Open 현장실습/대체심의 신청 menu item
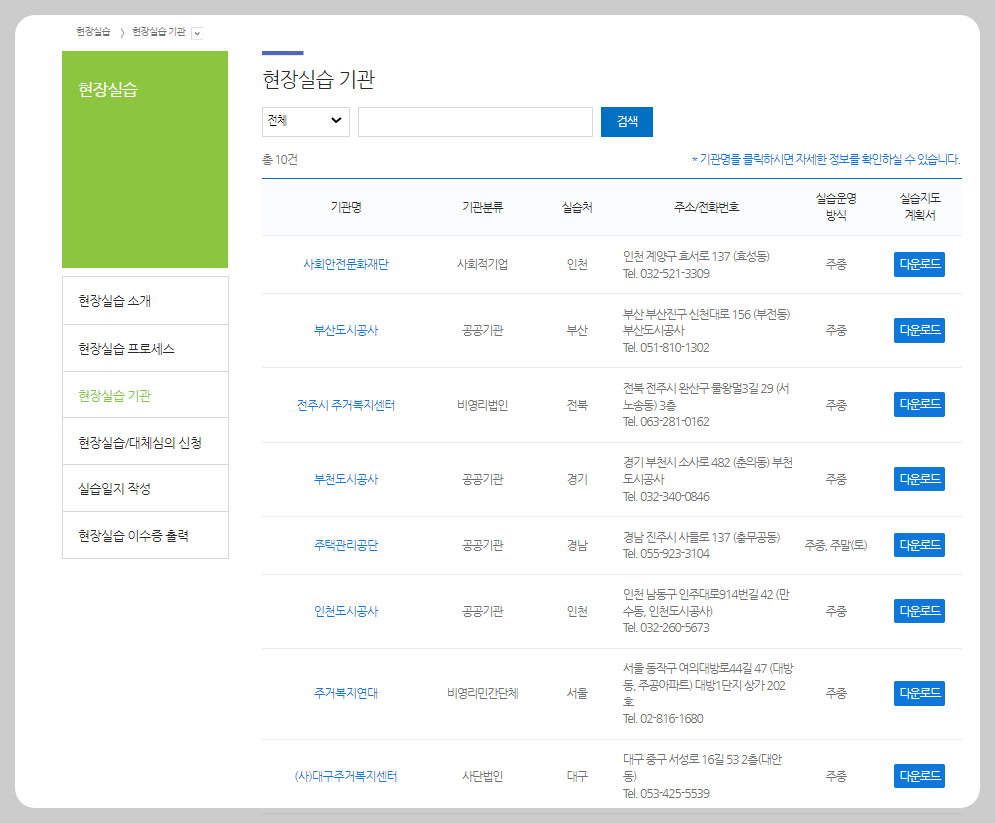The image size is (995, 823). coord(145,442)
